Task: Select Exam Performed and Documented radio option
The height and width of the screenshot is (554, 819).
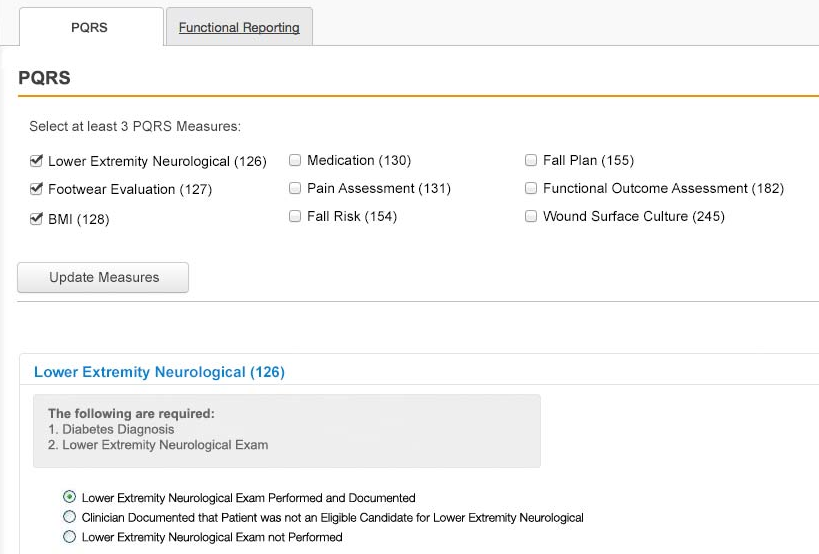Action: 69,497
